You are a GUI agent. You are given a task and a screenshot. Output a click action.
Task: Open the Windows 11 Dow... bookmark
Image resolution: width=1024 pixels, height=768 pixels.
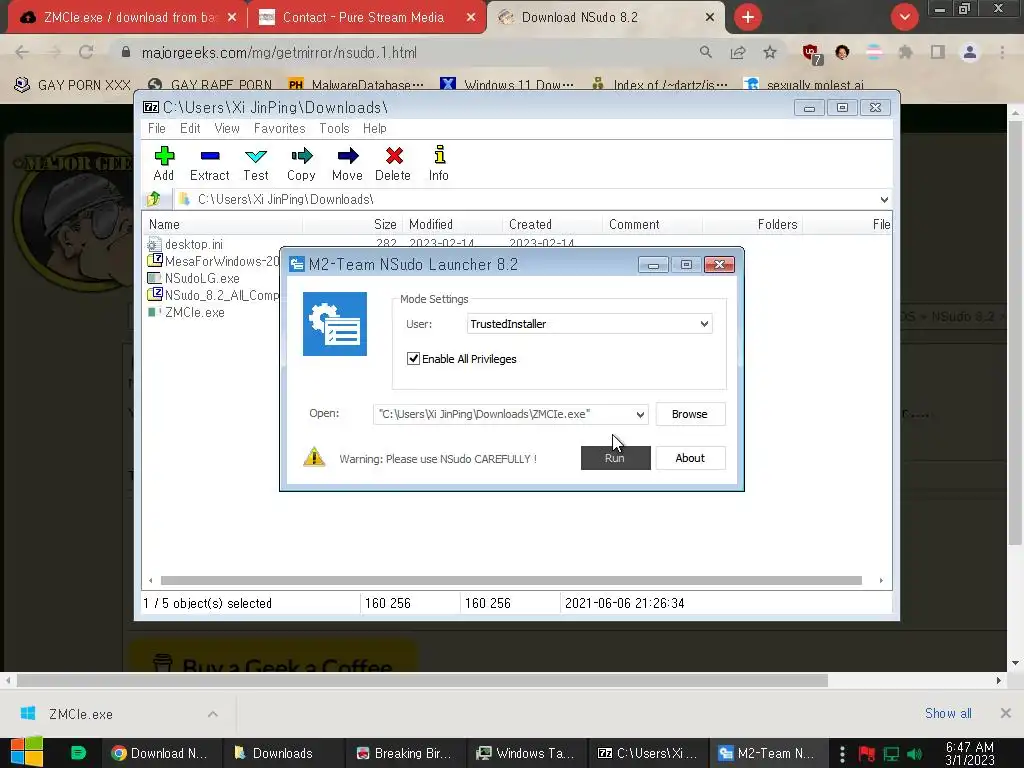coord(507,84)
